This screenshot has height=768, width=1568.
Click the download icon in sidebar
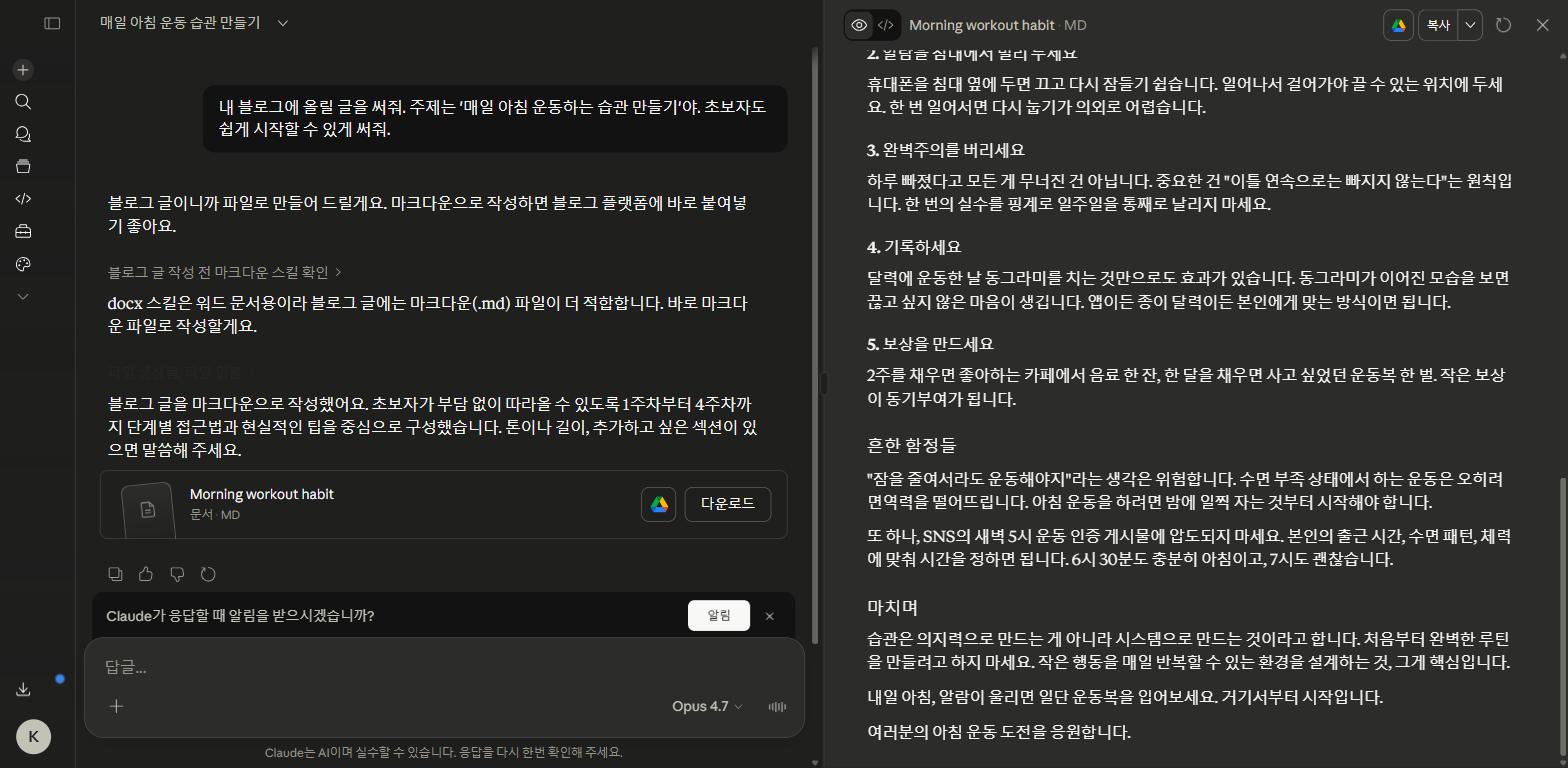pyautogui.click(x=23, y=689)
